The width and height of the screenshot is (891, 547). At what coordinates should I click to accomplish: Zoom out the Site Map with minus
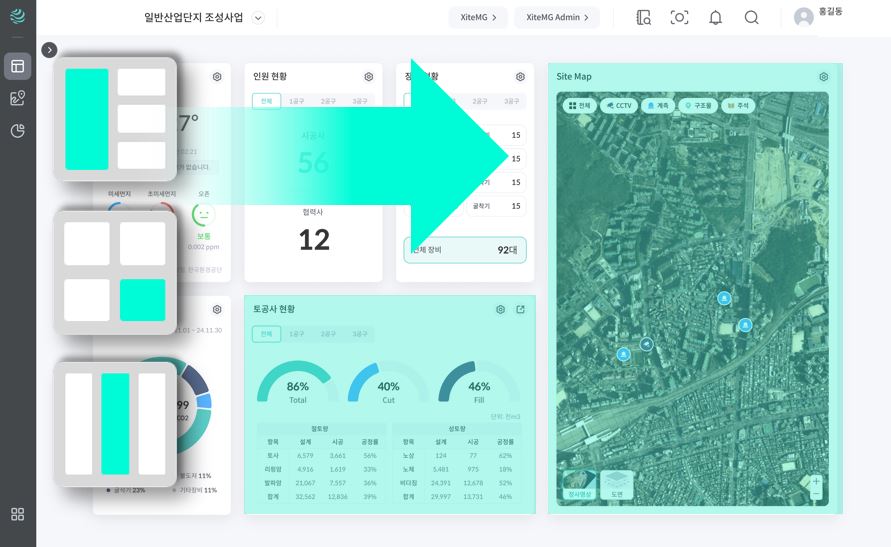pos(816,495)
